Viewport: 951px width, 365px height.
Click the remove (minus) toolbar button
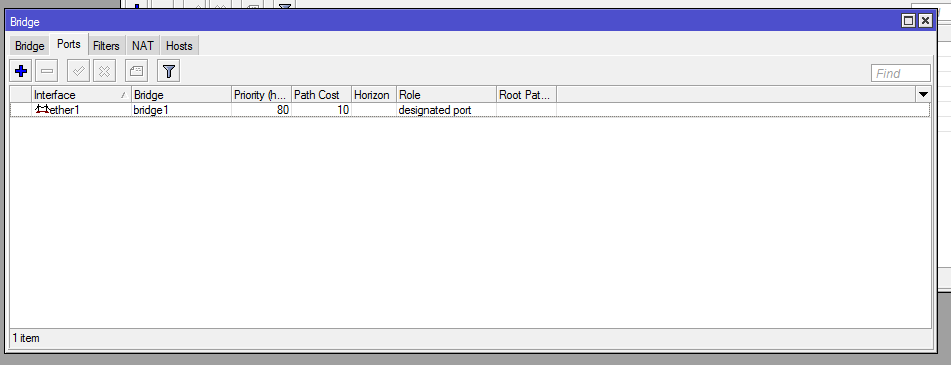point(46,72)
